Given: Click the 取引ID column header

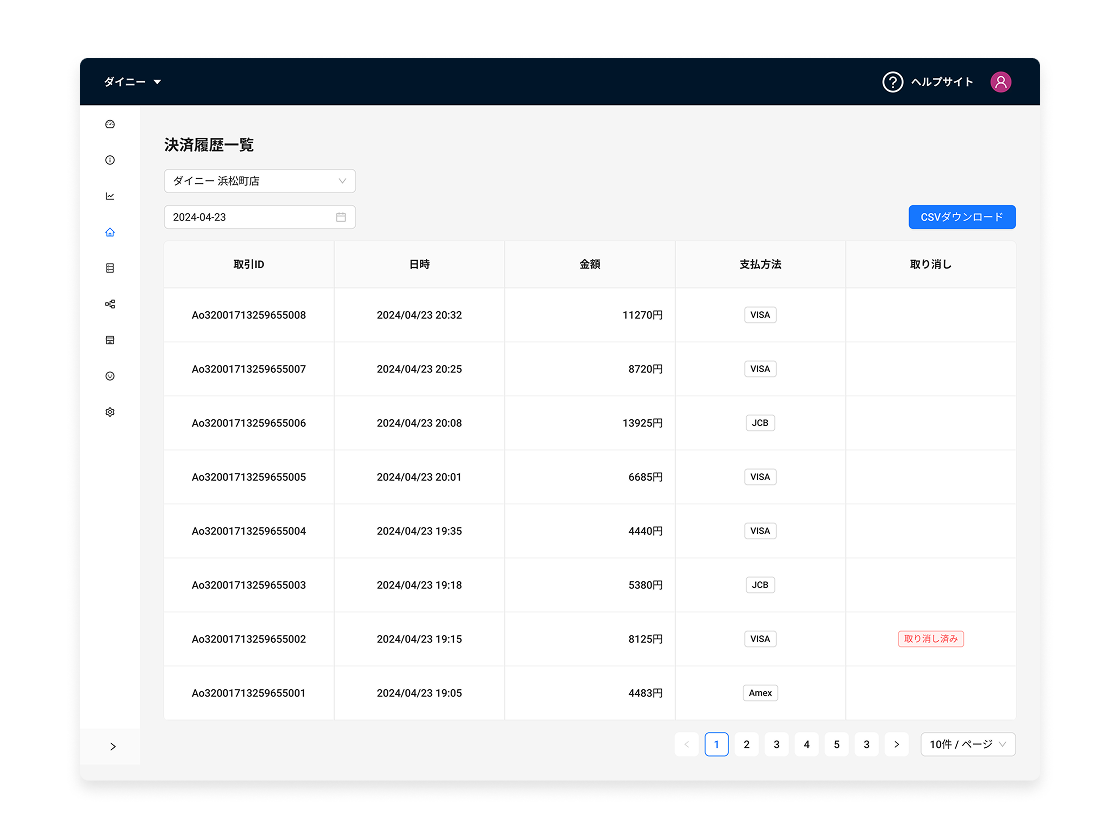Looking at the screenshot, I should (249, 264).
